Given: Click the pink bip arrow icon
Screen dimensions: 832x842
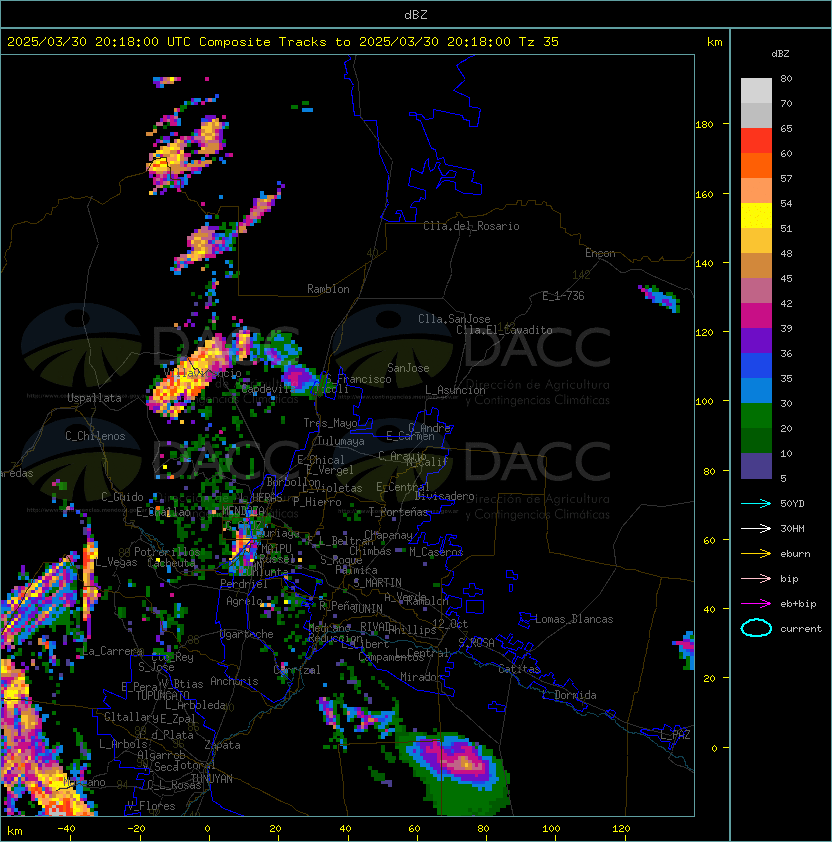Looking at the screenshot, I should [756, 578].
